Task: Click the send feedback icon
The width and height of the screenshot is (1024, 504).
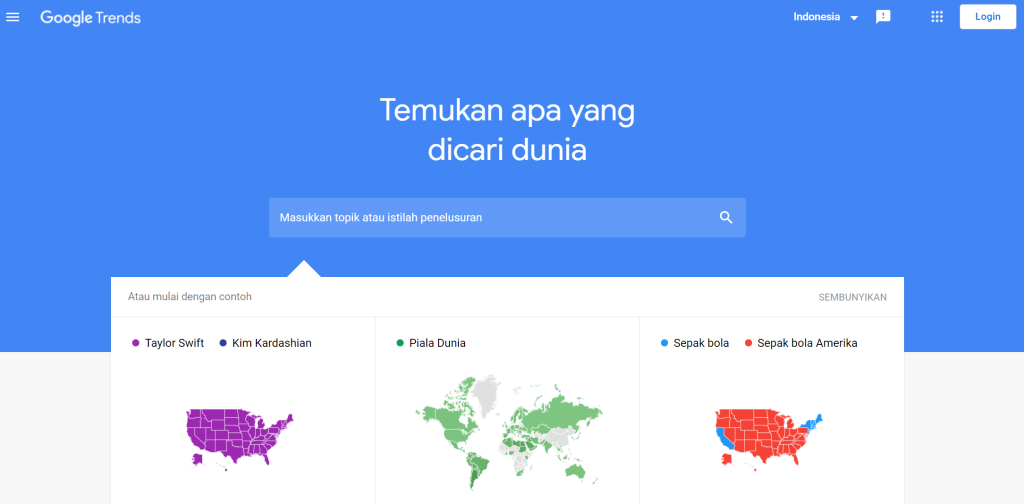Action: 883,18
